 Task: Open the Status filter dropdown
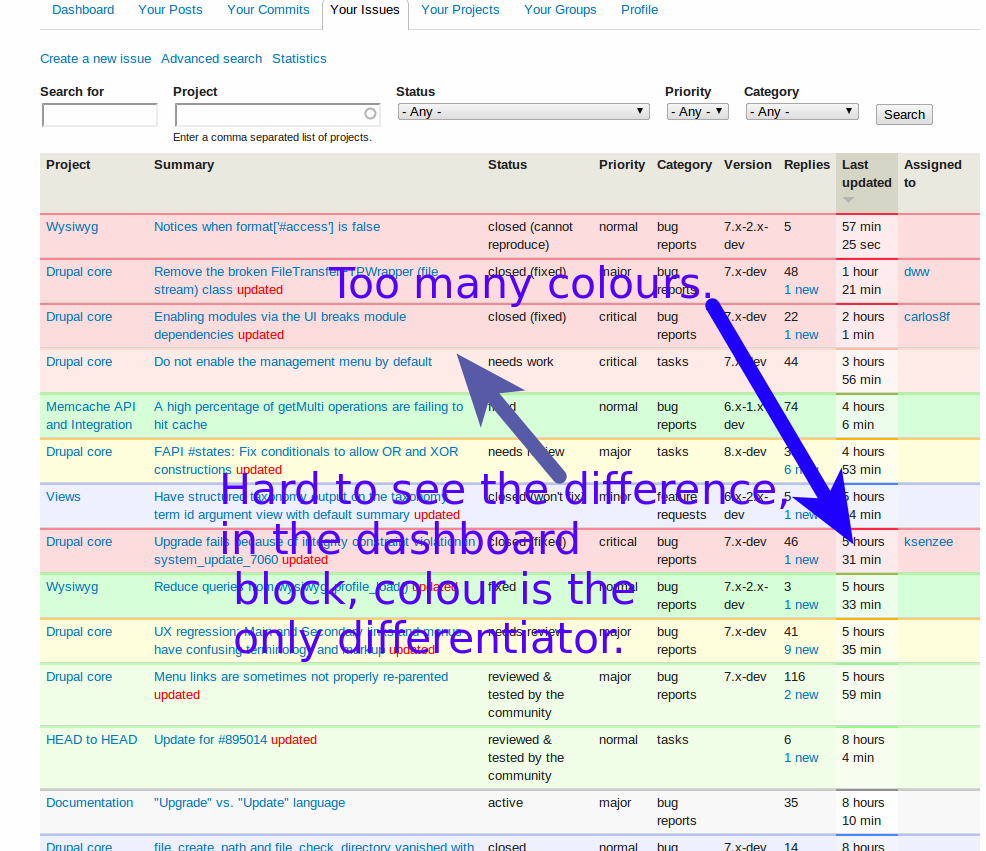(x=523, y=112)
